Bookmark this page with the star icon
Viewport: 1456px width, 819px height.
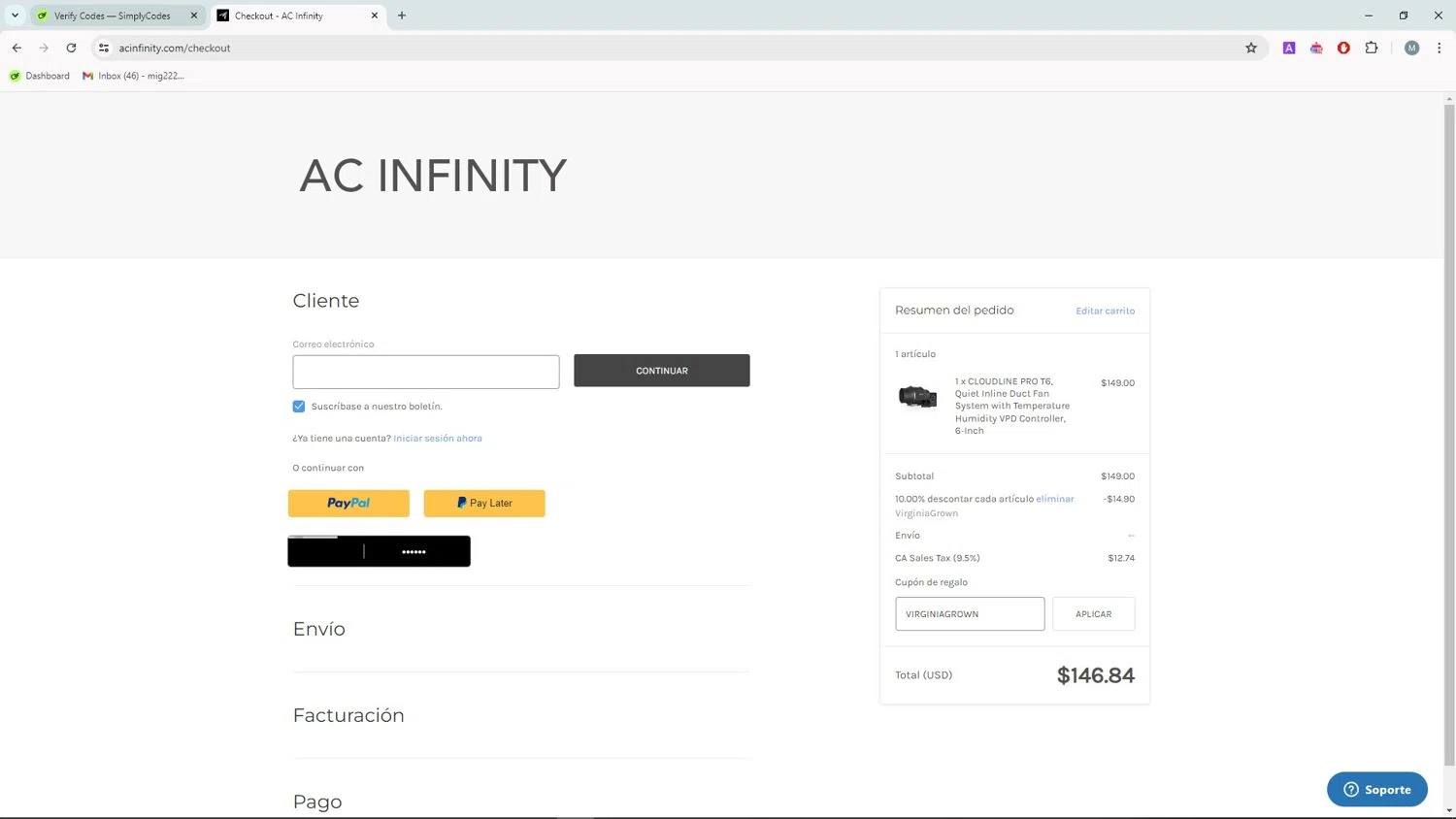(x=1251, y=48)
